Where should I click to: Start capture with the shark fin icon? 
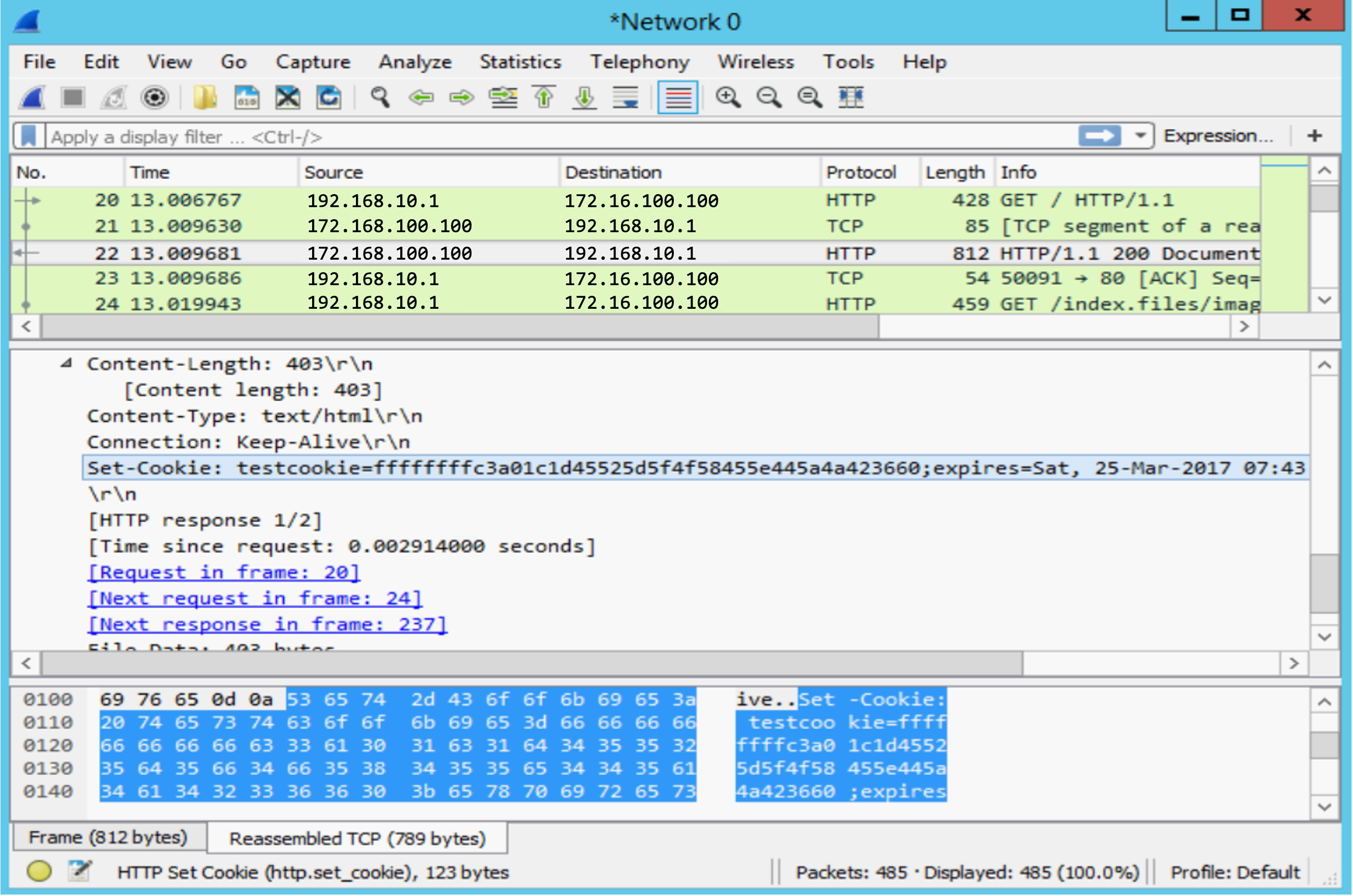[33, 98]
